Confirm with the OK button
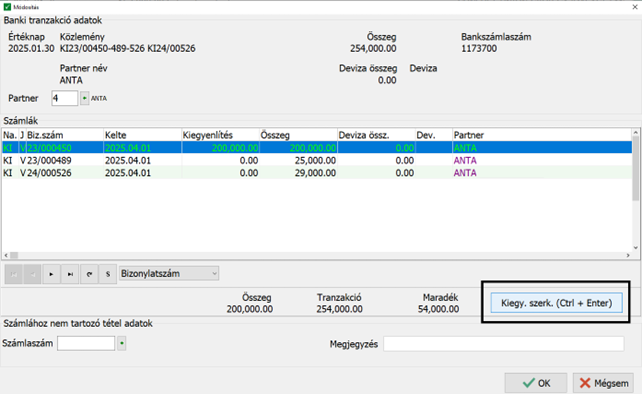 (x=536, y=383)
